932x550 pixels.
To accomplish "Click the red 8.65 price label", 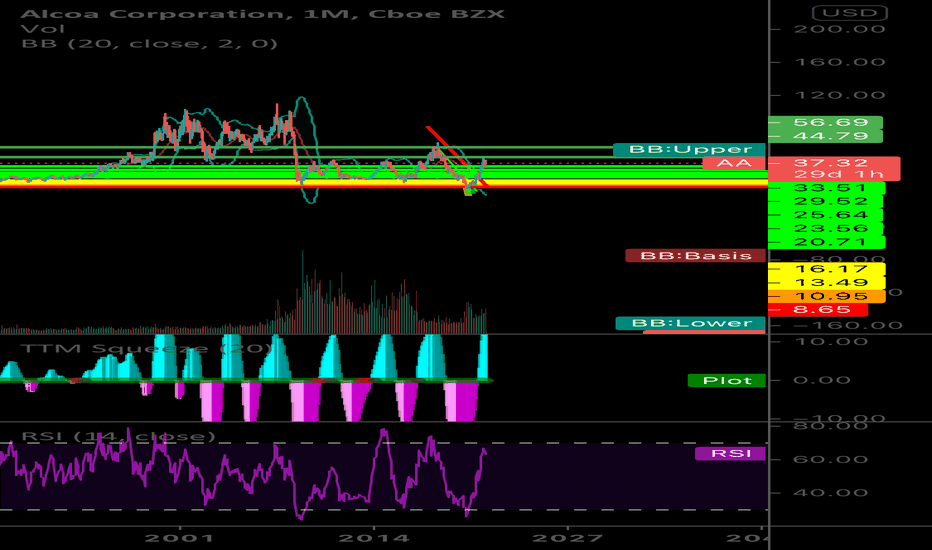I will click(x=818, y=310).
